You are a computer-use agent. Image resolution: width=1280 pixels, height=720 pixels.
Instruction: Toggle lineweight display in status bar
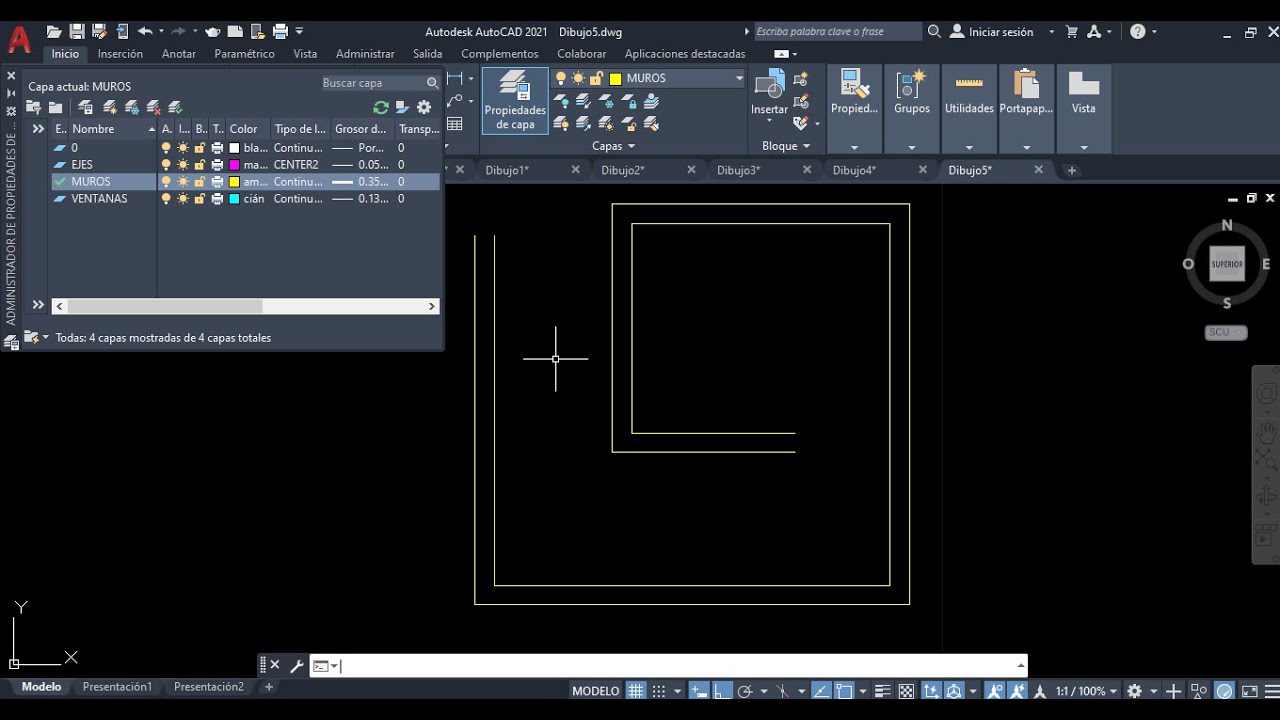[x=883, y=691]
